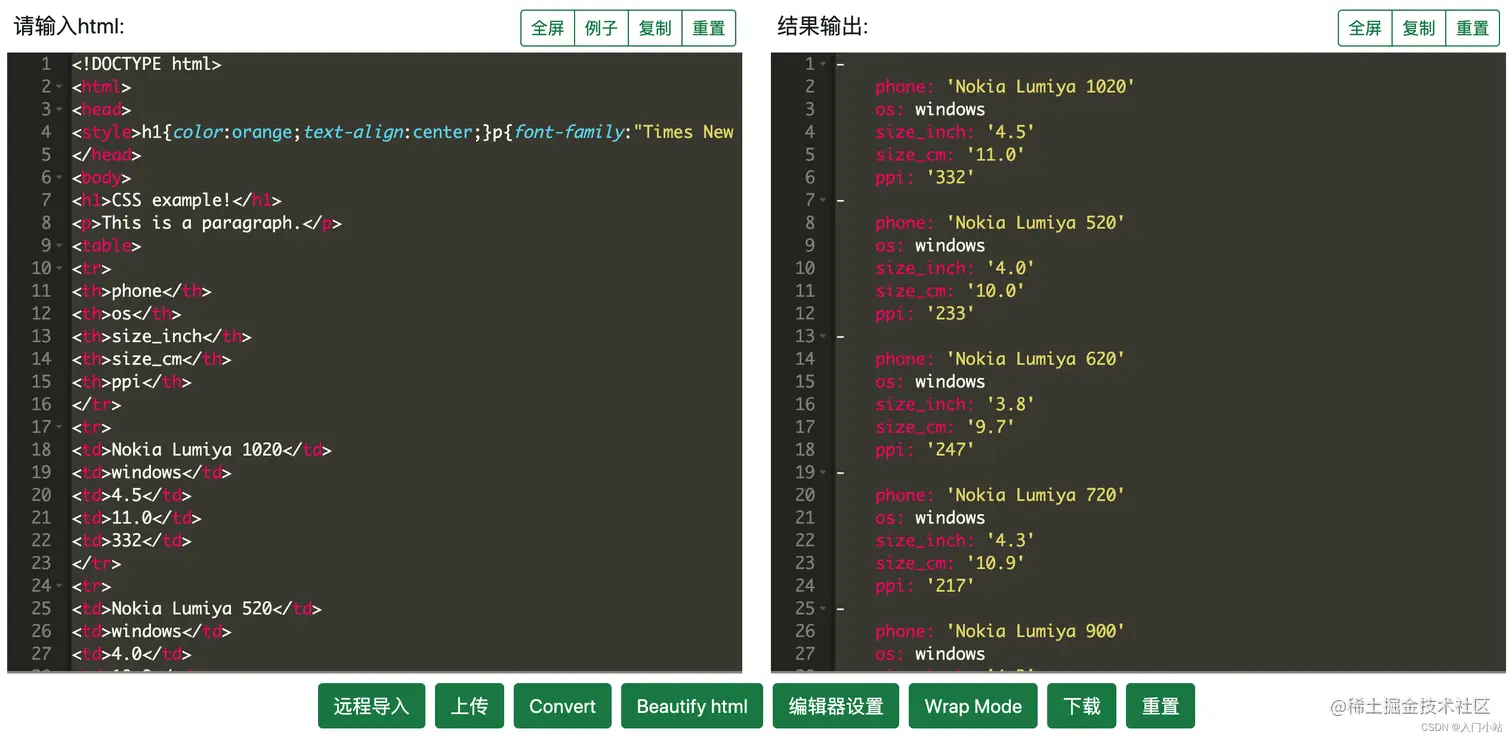Click output line ppi: '247'

925,450
